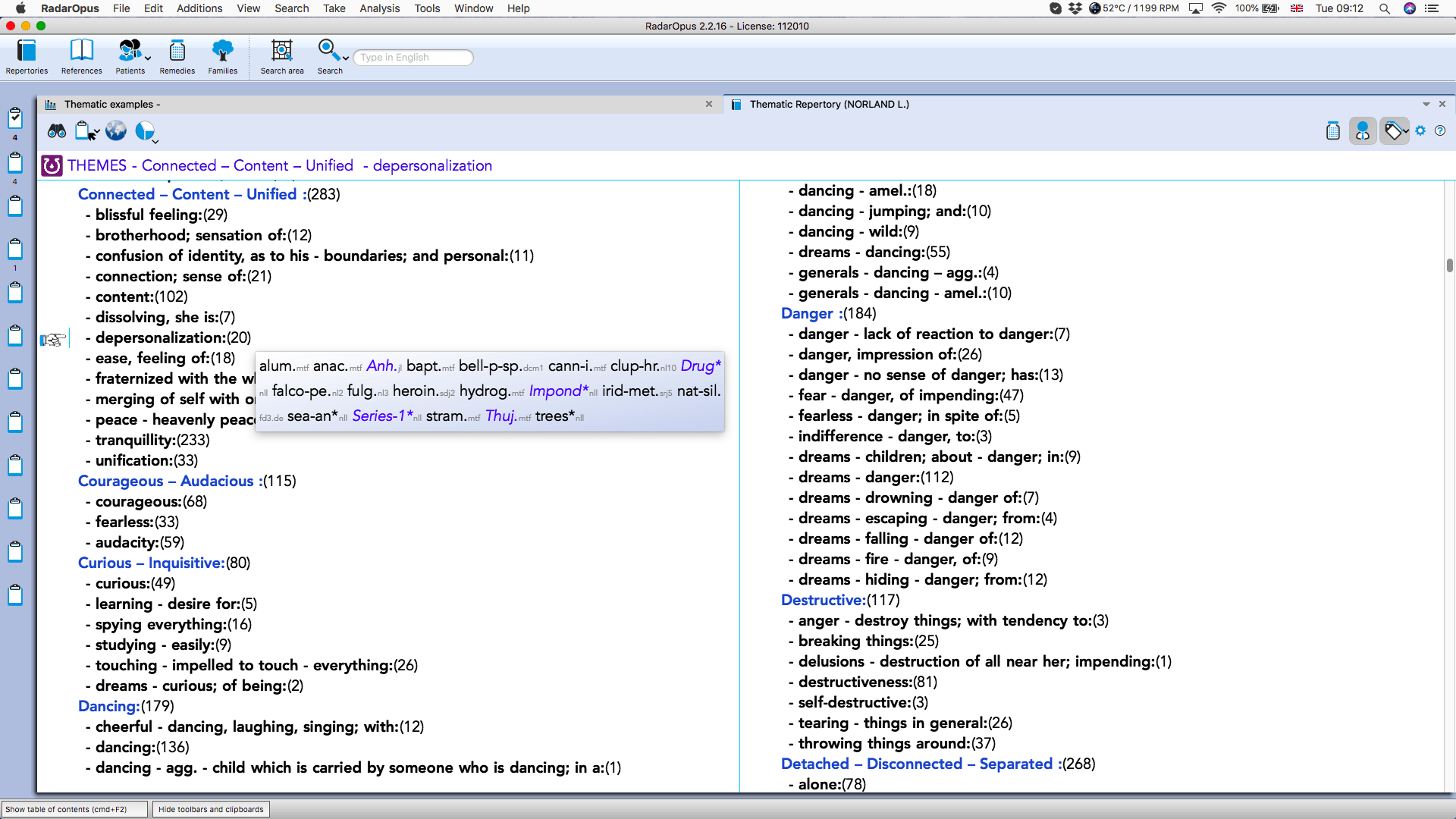Switch to Thematic examples tab

(112, 105)
